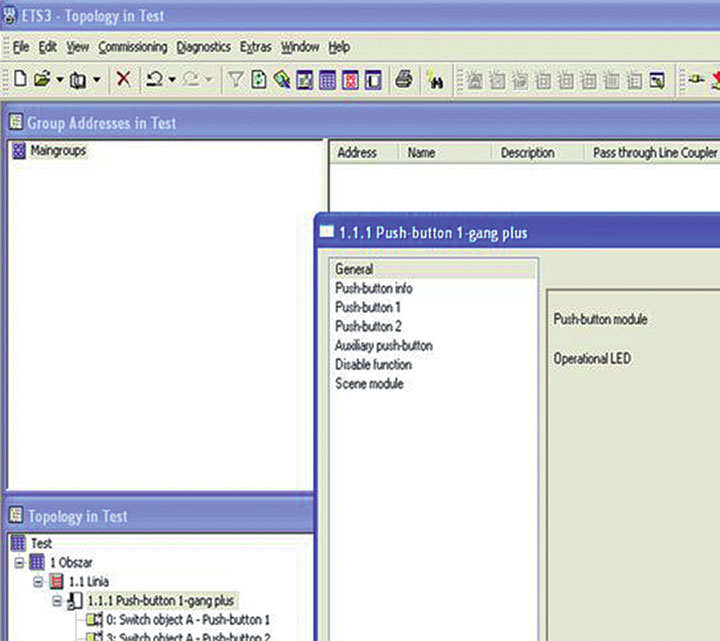Select 0: Switch object A - Push-button 1

pos(188,620)
